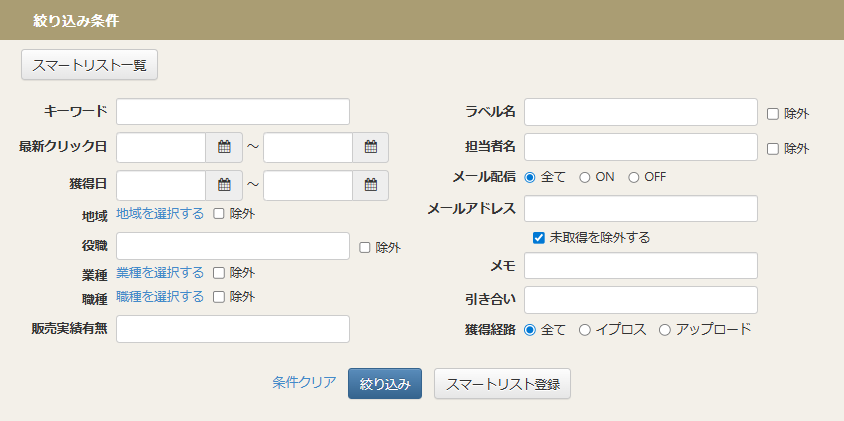Open calendar for 最新クリック日 end date
The width and height of the screenshot is (844, 421).
[370, 147]
